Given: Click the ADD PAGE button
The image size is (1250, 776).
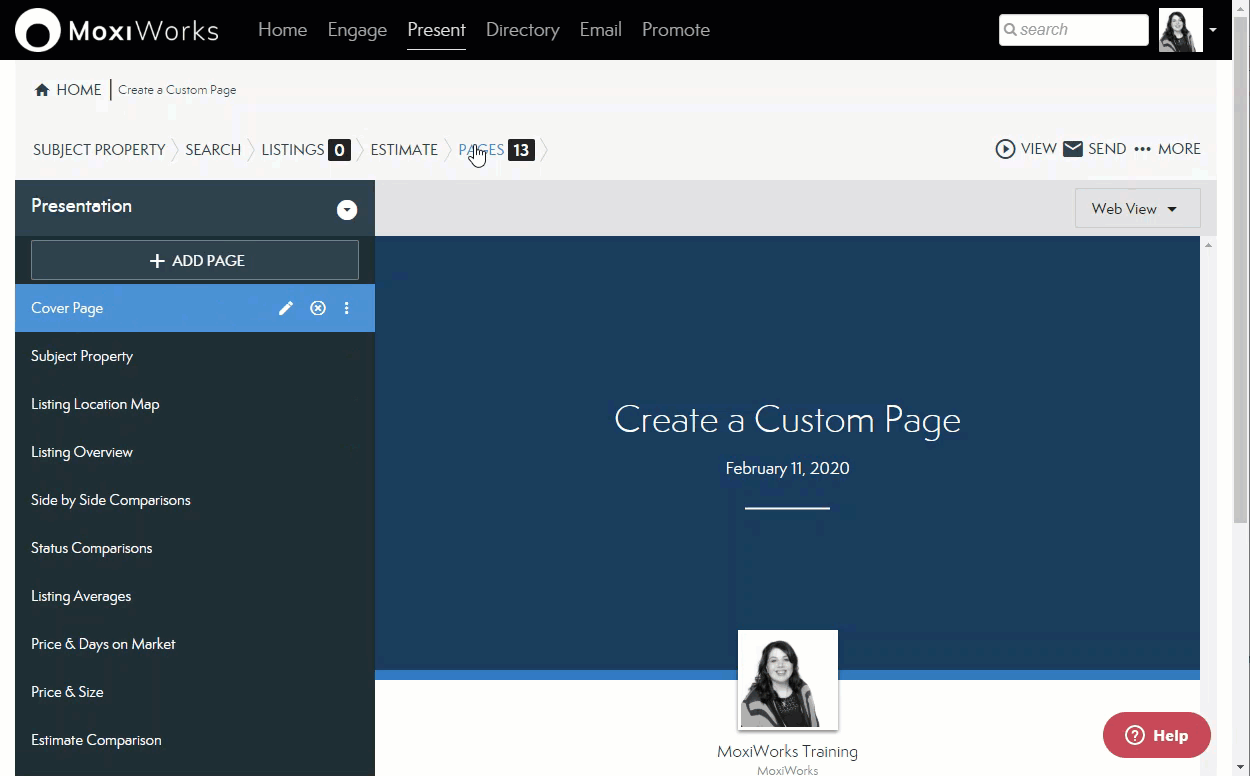Looking at the screenshot, I should (x=195, y=260).
